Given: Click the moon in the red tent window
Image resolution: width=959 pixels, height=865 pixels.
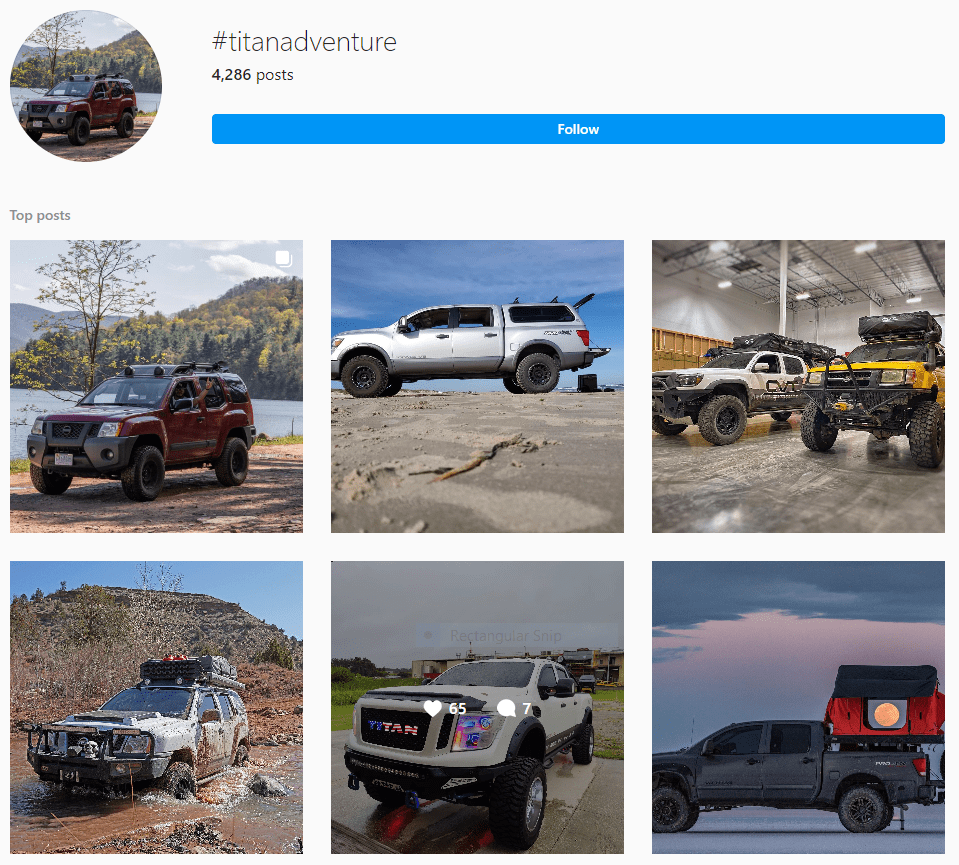Looking at the screenshot, I should [x=886, y=713].
